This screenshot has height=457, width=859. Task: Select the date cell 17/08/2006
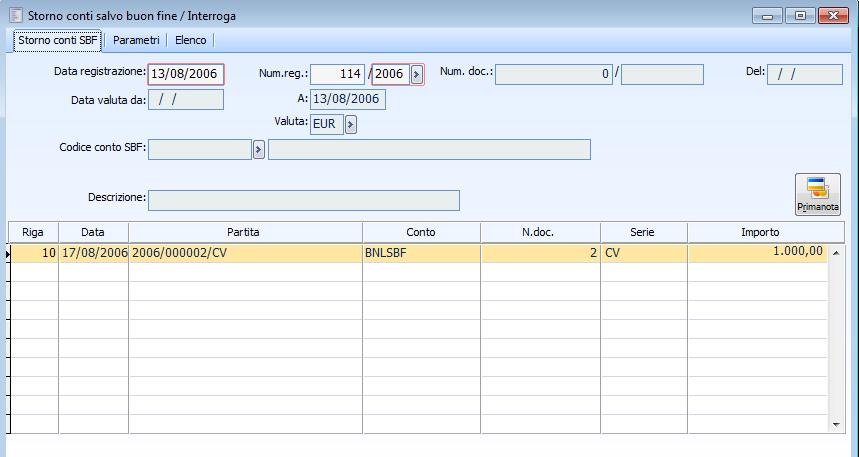point(94,253)
